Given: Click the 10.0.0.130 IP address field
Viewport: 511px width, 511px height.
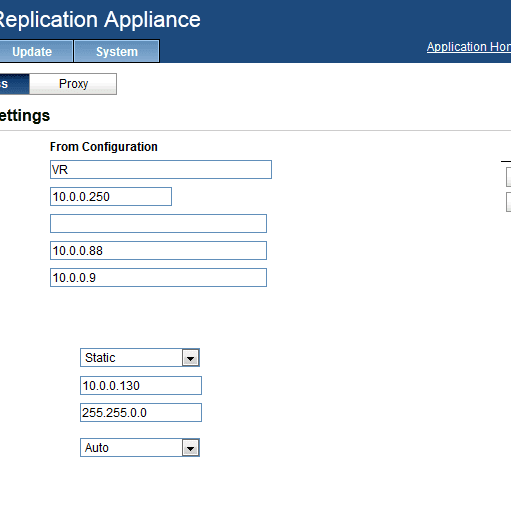Looking at the screenshot, I should (141, 385).
